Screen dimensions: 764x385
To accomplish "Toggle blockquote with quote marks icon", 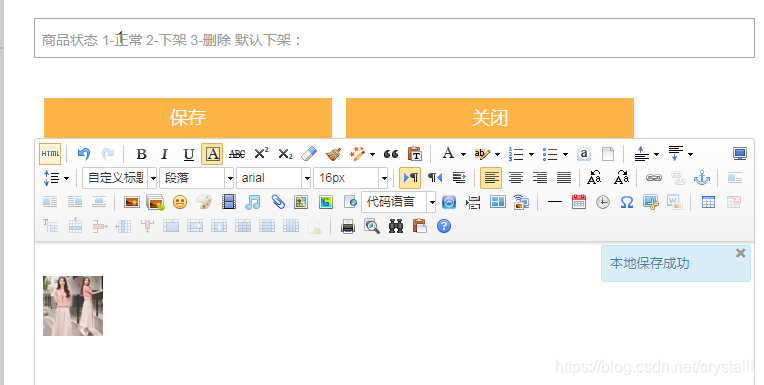I will coord(391,154).
